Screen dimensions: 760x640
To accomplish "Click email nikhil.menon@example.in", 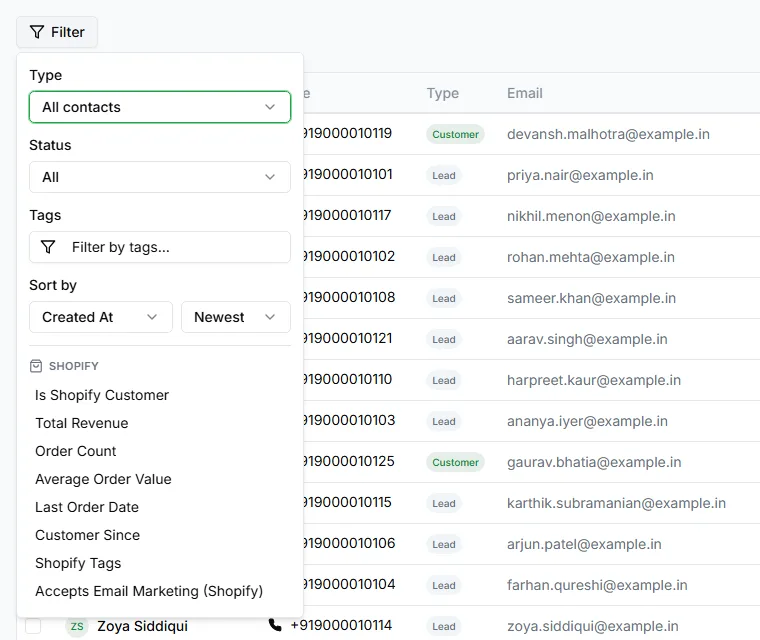I will (x=591, y=216).
